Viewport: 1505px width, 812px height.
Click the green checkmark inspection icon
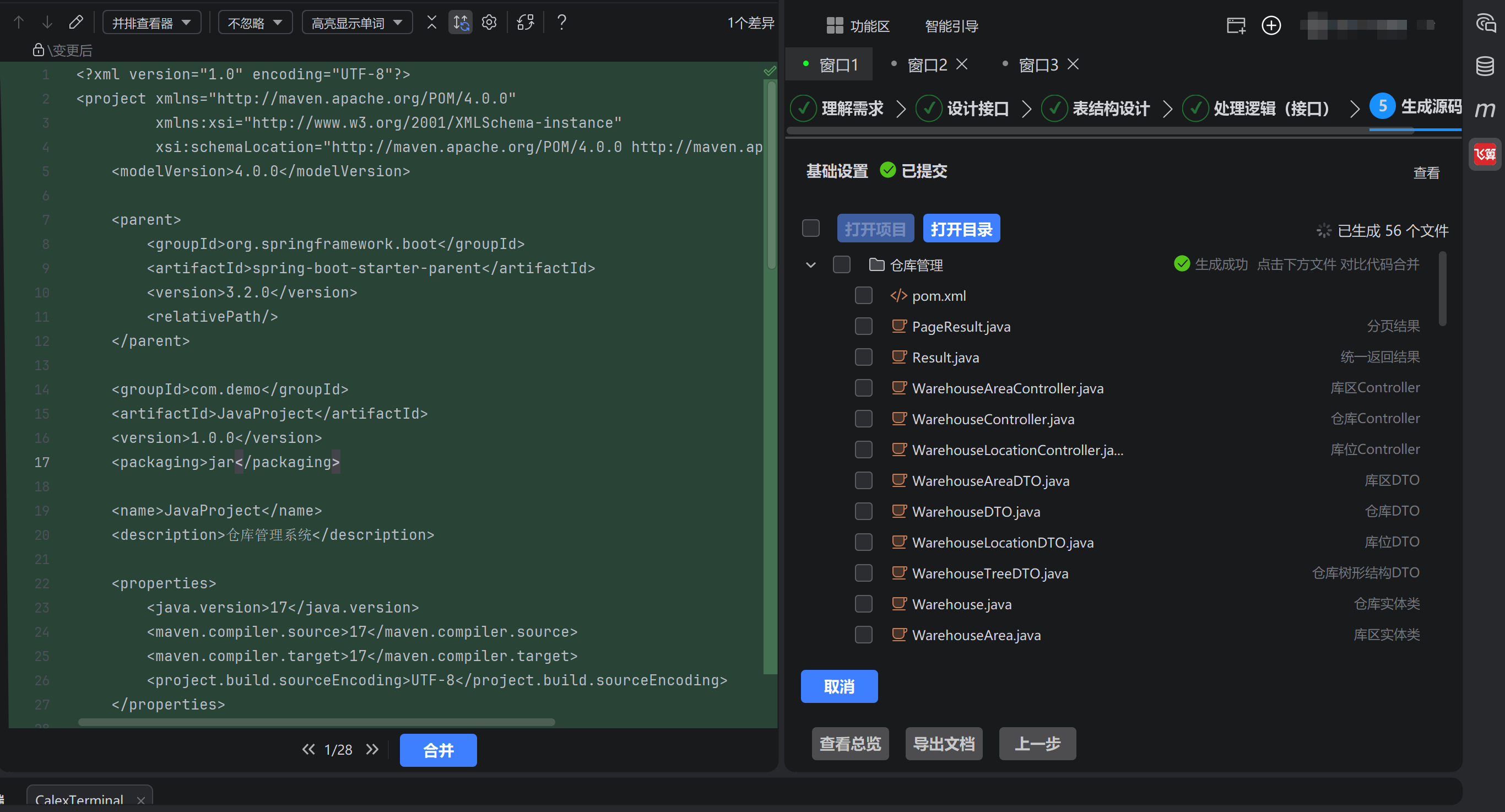click(770, 71)
